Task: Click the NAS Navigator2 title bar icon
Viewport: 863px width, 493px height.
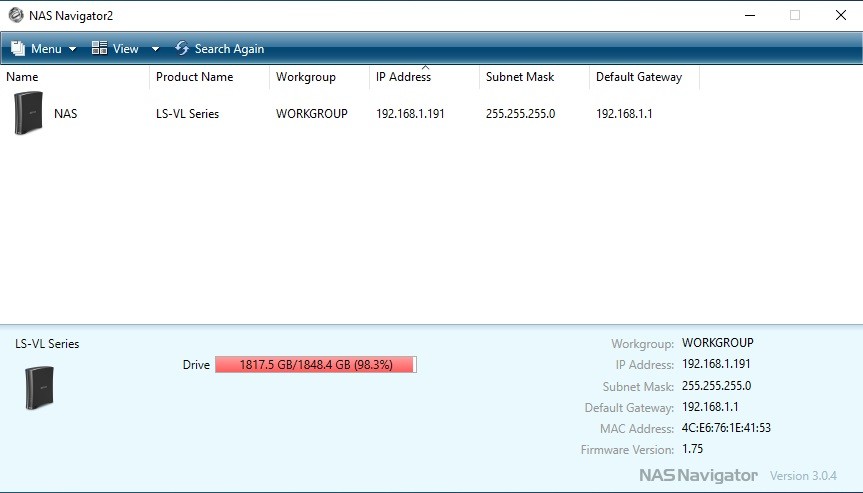Action: point(16,15)
